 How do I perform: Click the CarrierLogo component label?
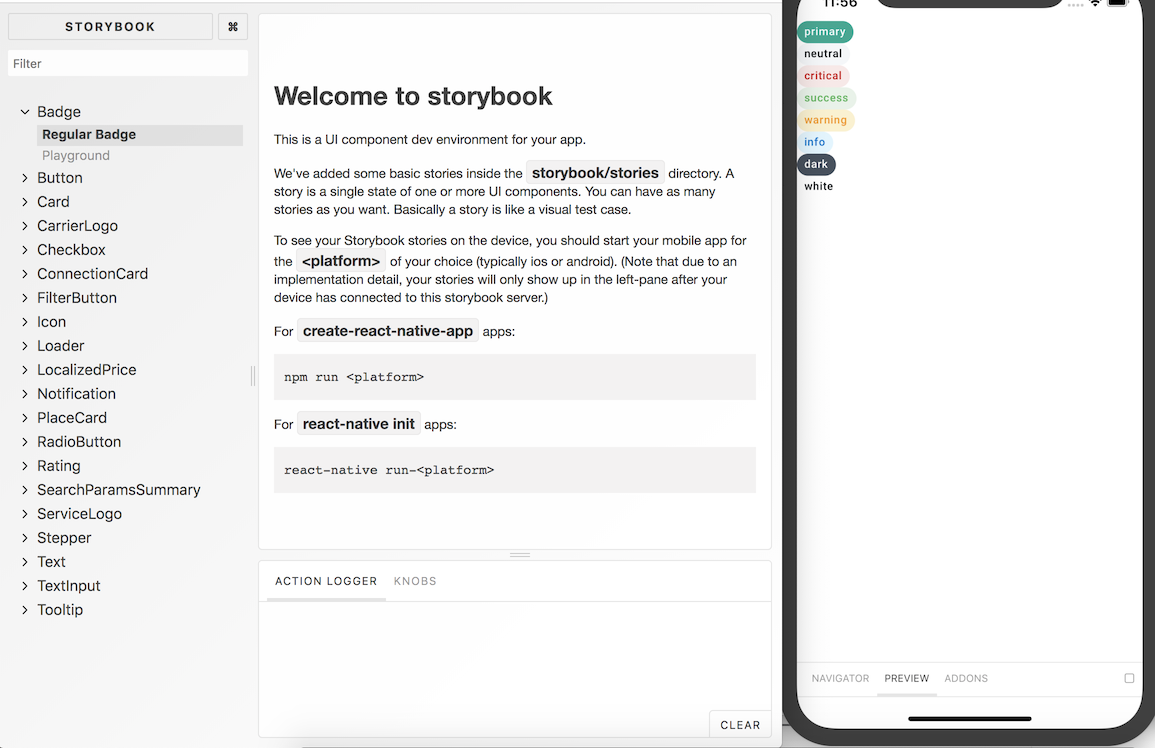77,226
